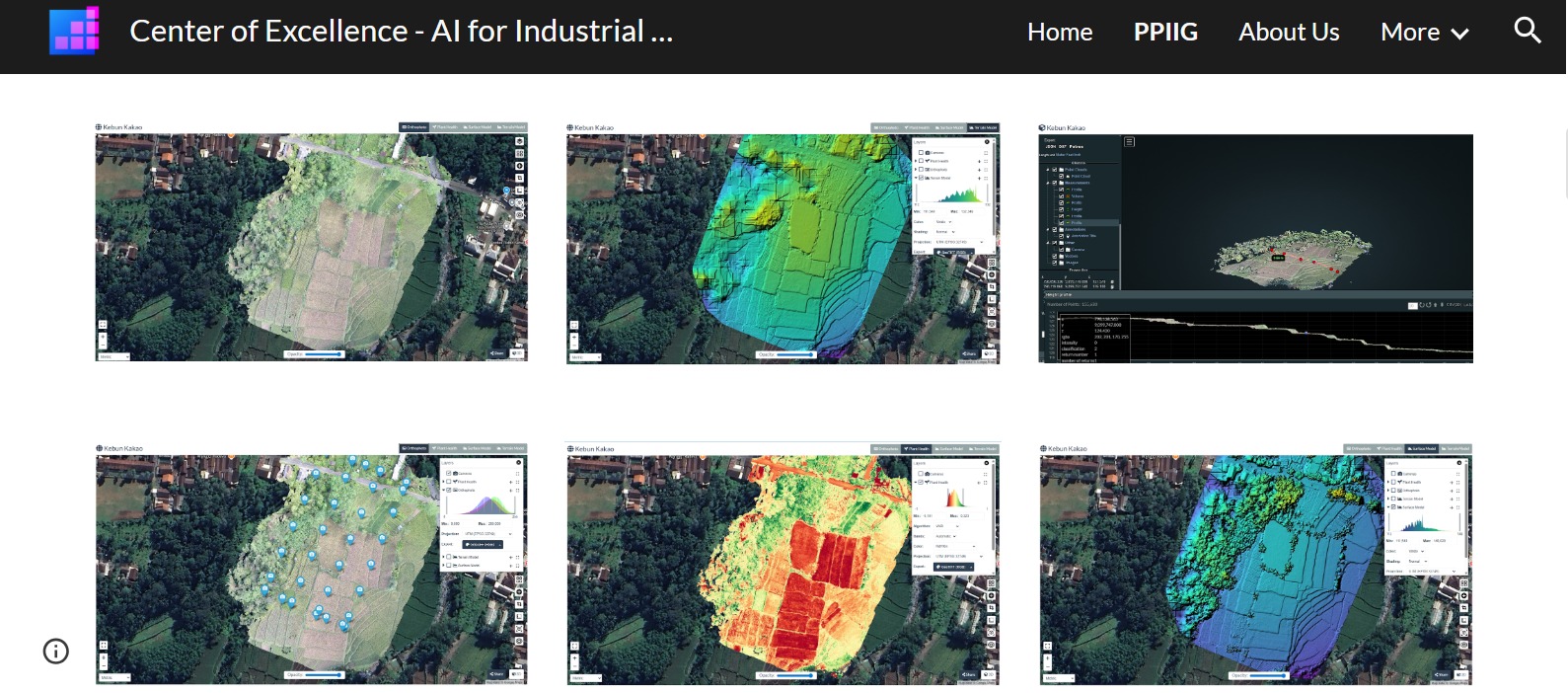Close Layers panel in top-middle elevation map
Screen dimensions: 1568x693
coord(987,142)
